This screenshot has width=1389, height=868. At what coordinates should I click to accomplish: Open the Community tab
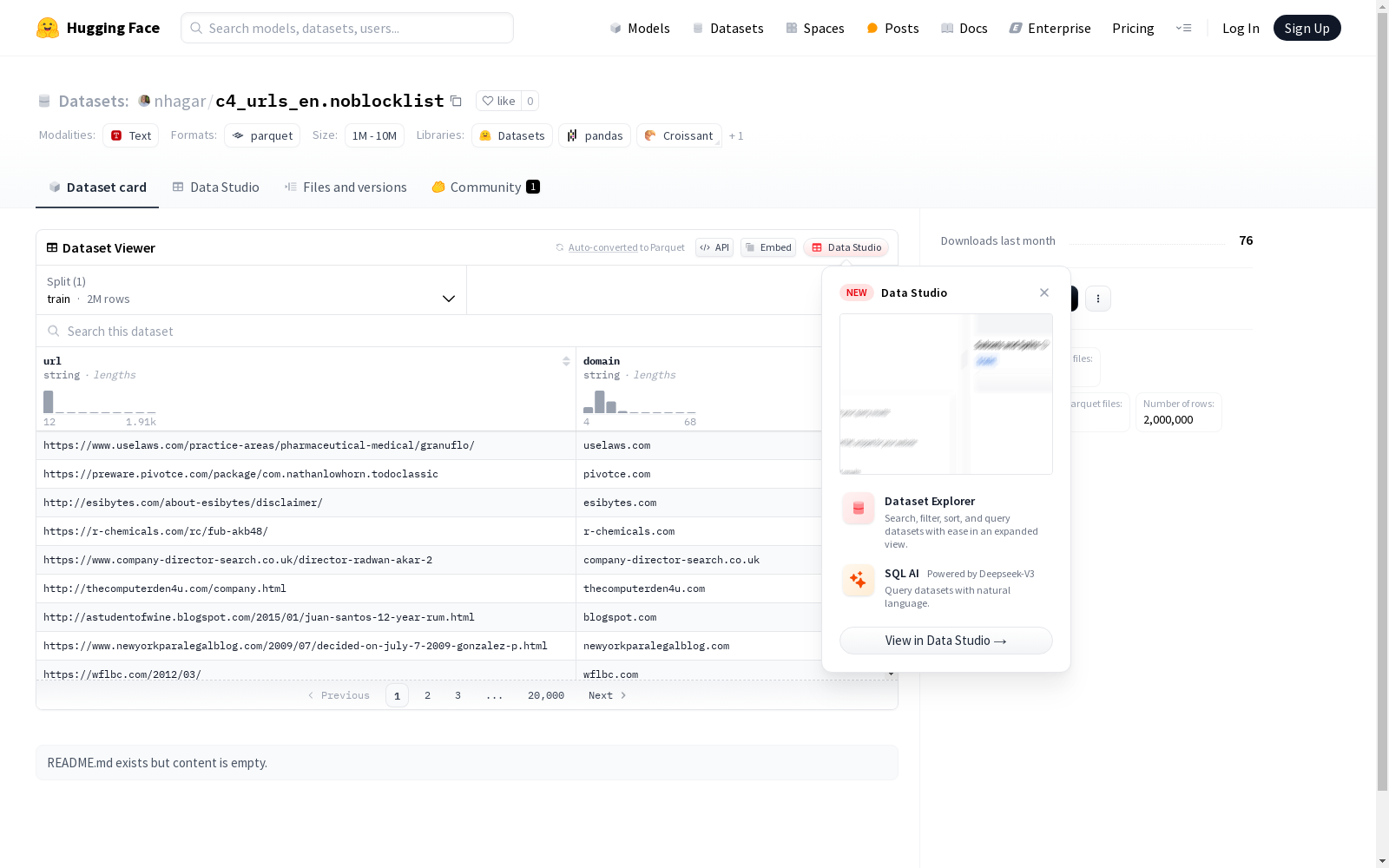coord(485,187)
